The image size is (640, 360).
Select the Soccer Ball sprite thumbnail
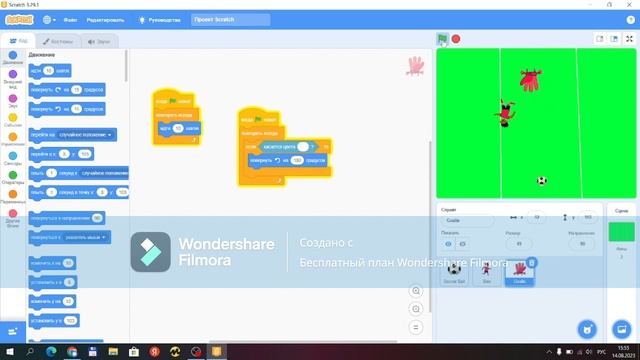pos(454,273)
